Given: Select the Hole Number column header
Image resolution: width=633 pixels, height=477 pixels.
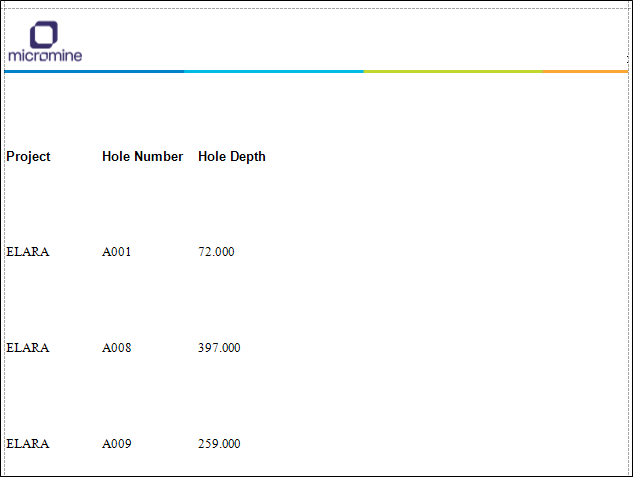Looking at the screenshot, I should [143, 156].
